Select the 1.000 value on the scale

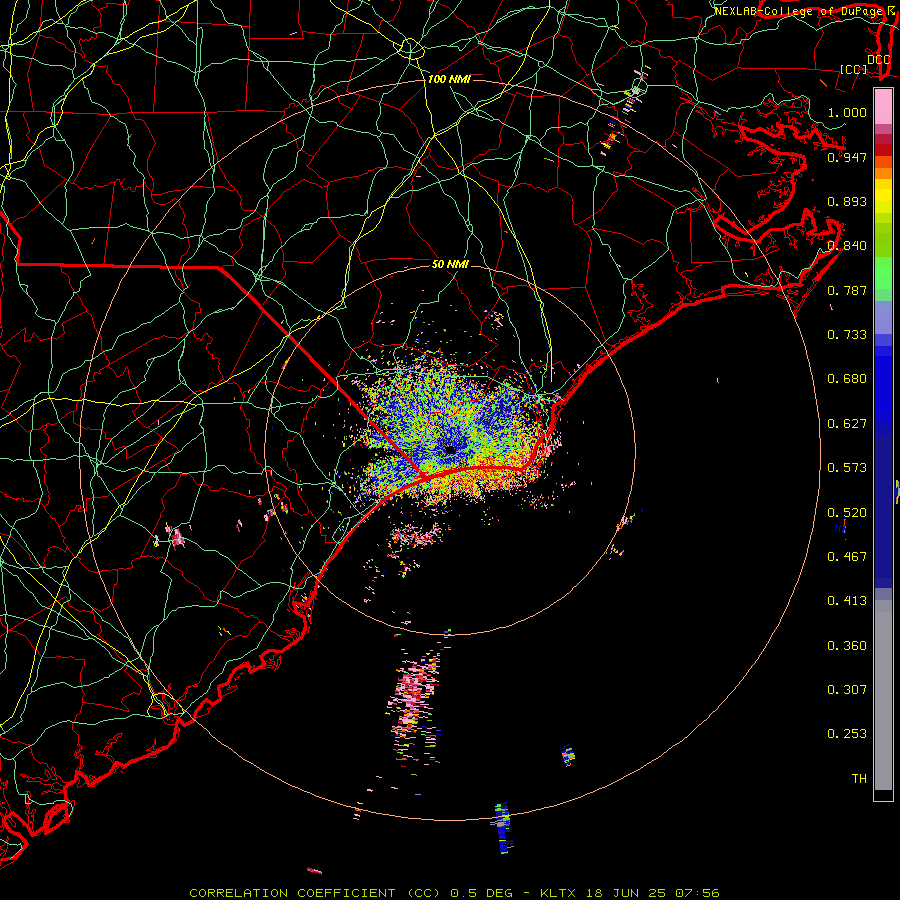point(847,112)
